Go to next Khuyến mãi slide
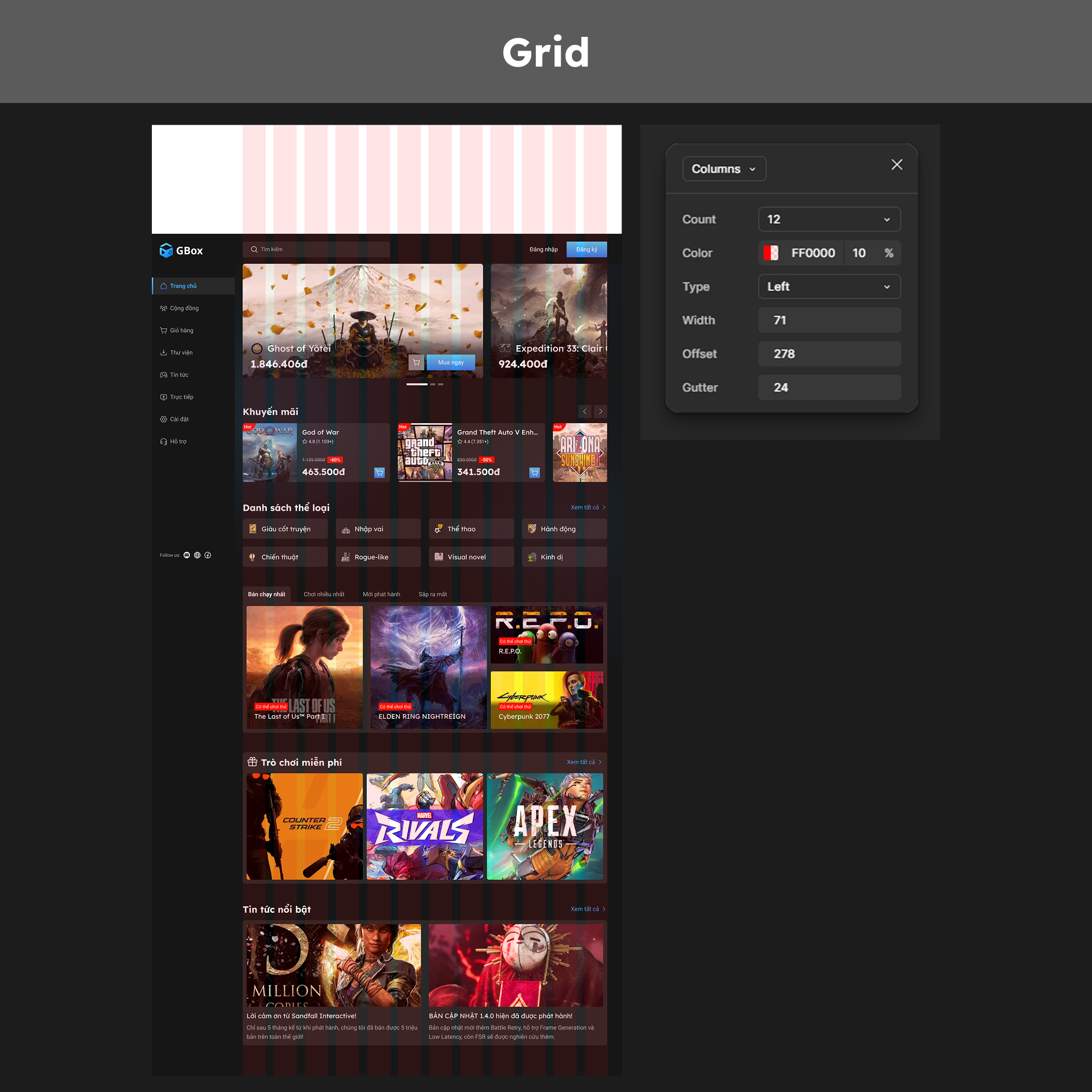The height and width of the screenshot is (1092, 1092). pyautogui.click(x=601, y=411)
